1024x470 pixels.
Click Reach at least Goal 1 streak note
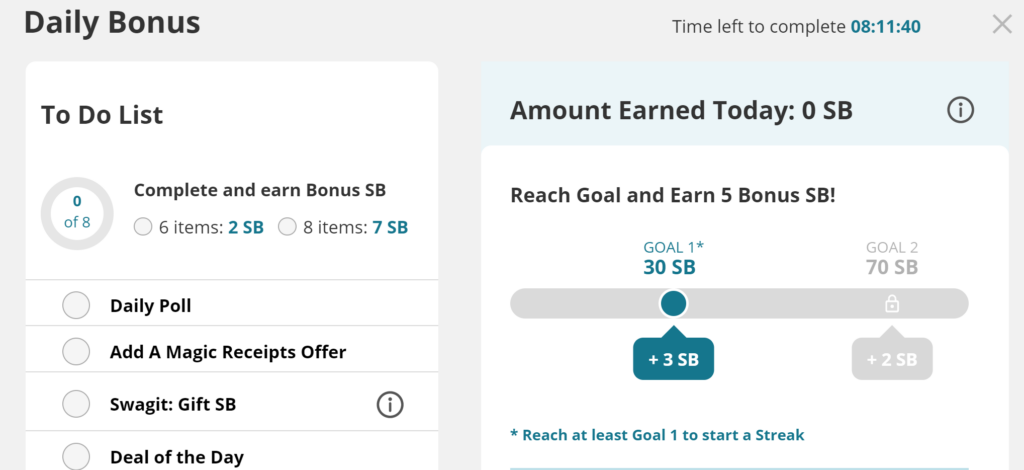(x=657, y=435)
